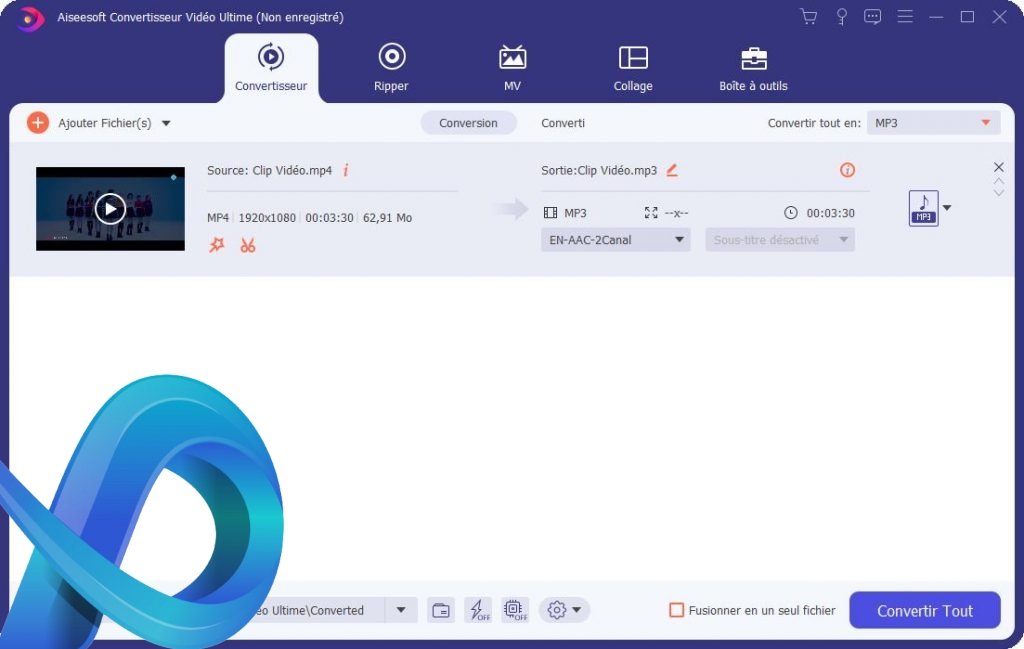Viewport: 1024px width, 649px height.
Task: Click the register key icon
Action: point(841,17)
